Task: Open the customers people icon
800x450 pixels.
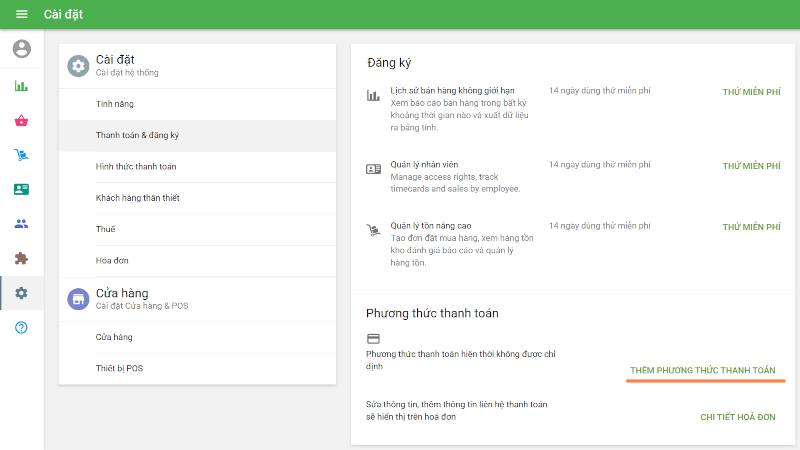Action: click(x=21, y=223)
